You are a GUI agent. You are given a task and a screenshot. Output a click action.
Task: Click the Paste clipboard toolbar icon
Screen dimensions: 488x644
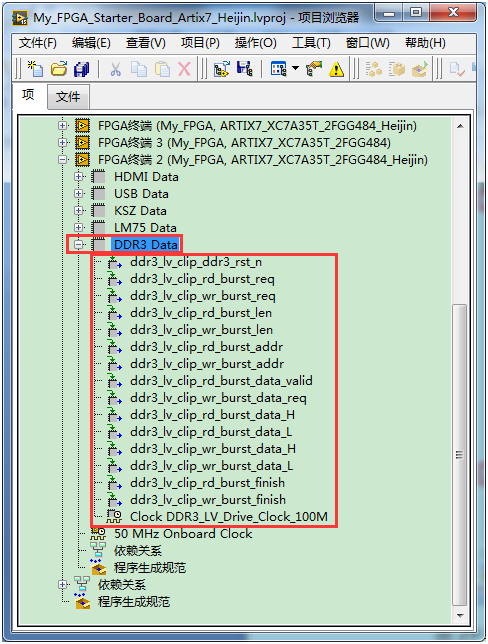[x=162, y=69]
